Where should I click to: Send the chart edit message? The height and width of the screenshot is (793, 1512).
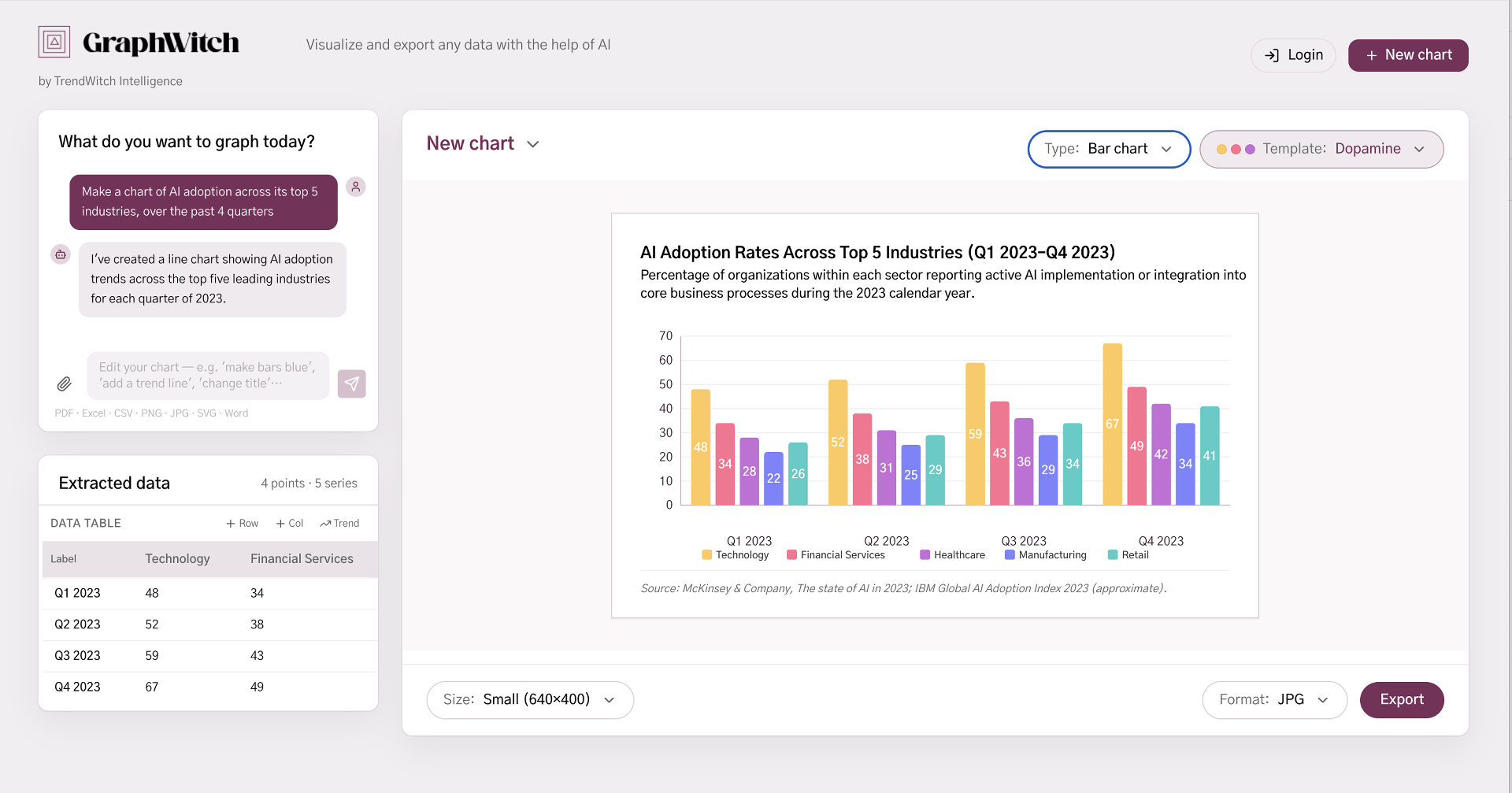tap(352, 384)
